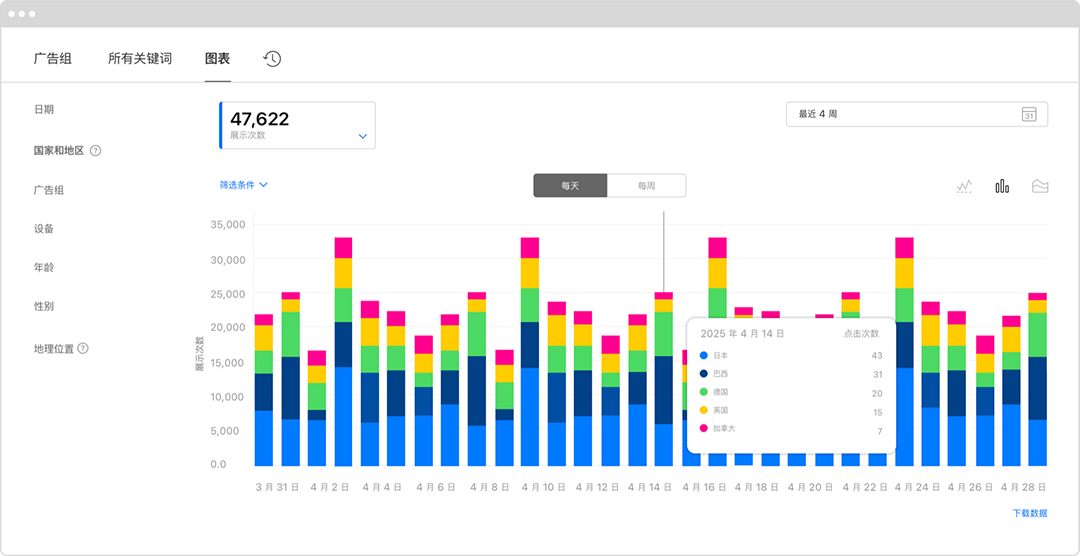Viewport: 1080px width, 556px height.
Task: Click the 47,622 impressions value
Action: pyautogui.click(x=260, y=119)
